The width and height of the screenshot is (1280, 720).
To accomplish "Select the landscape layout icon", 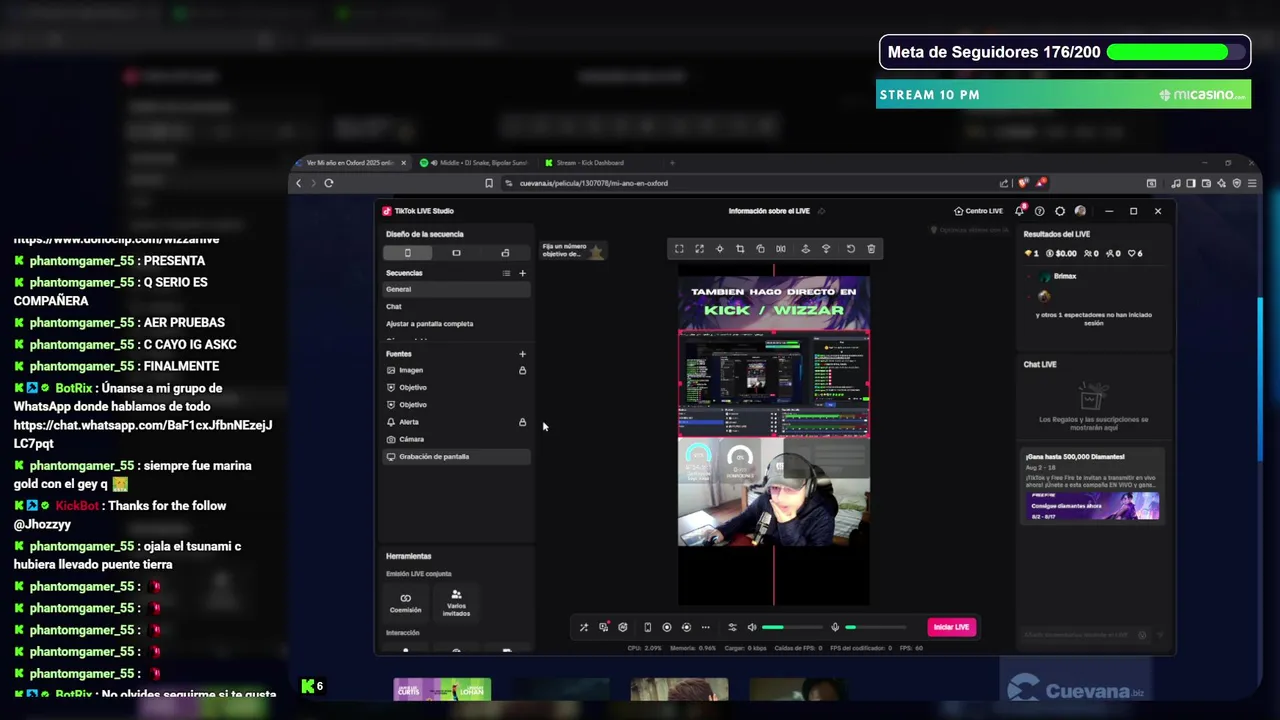I will pyautogui.click(x=456, y=253).
